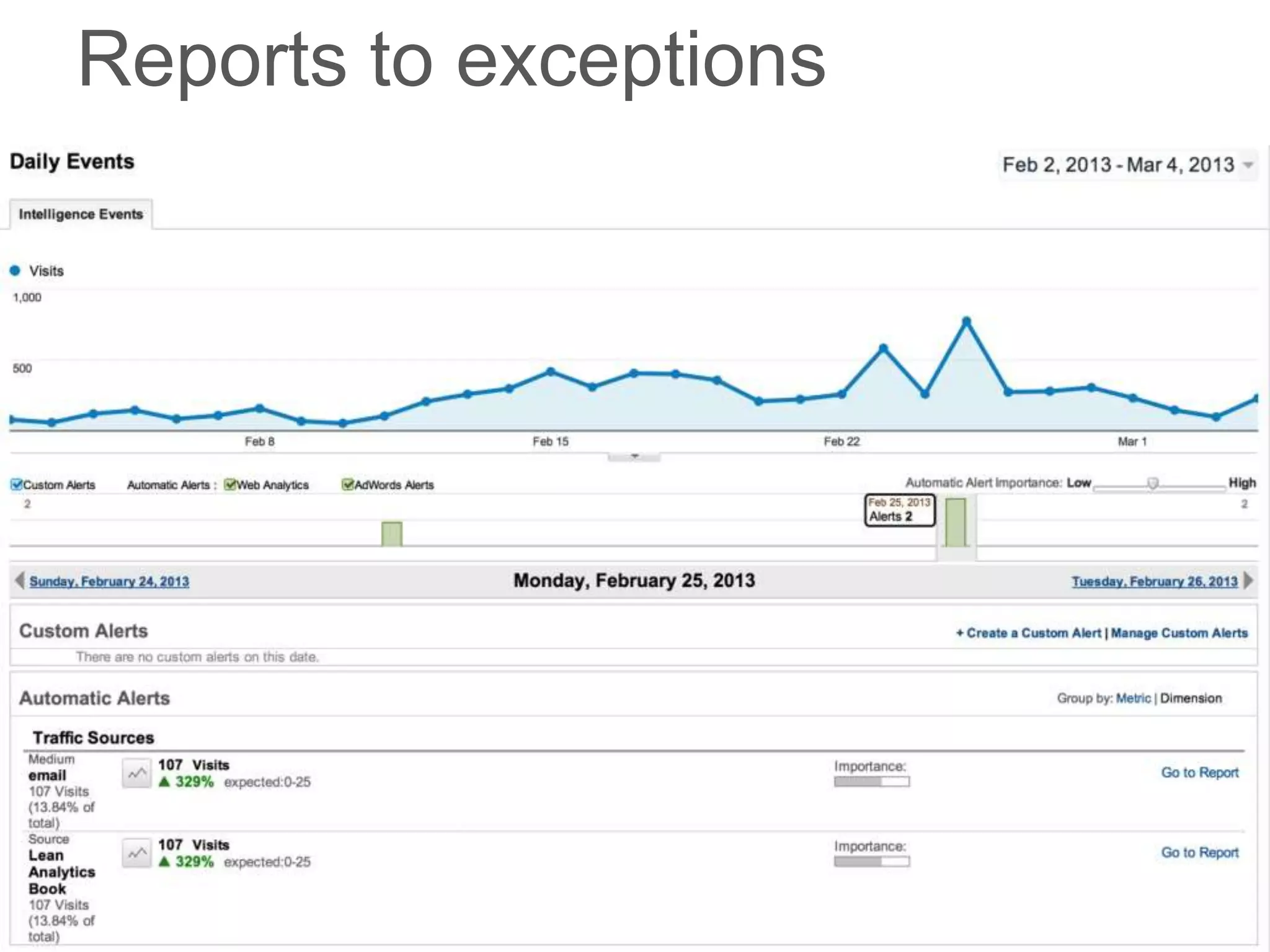Group automatic alerts by Metric
This screenshot has height=952, width=1270.
coord(1133,699)
